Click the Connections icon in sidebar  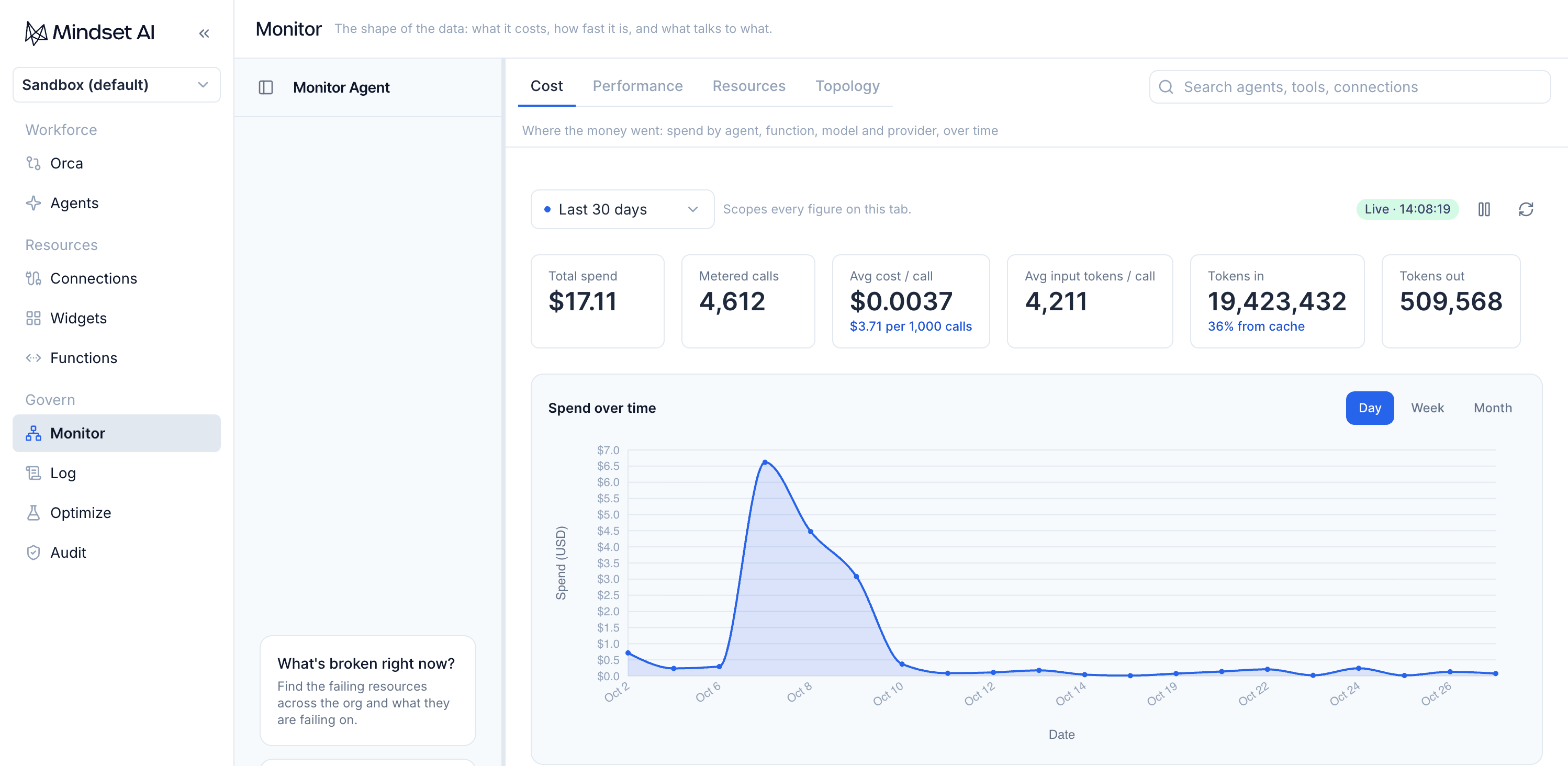click(x=33, y=278)
